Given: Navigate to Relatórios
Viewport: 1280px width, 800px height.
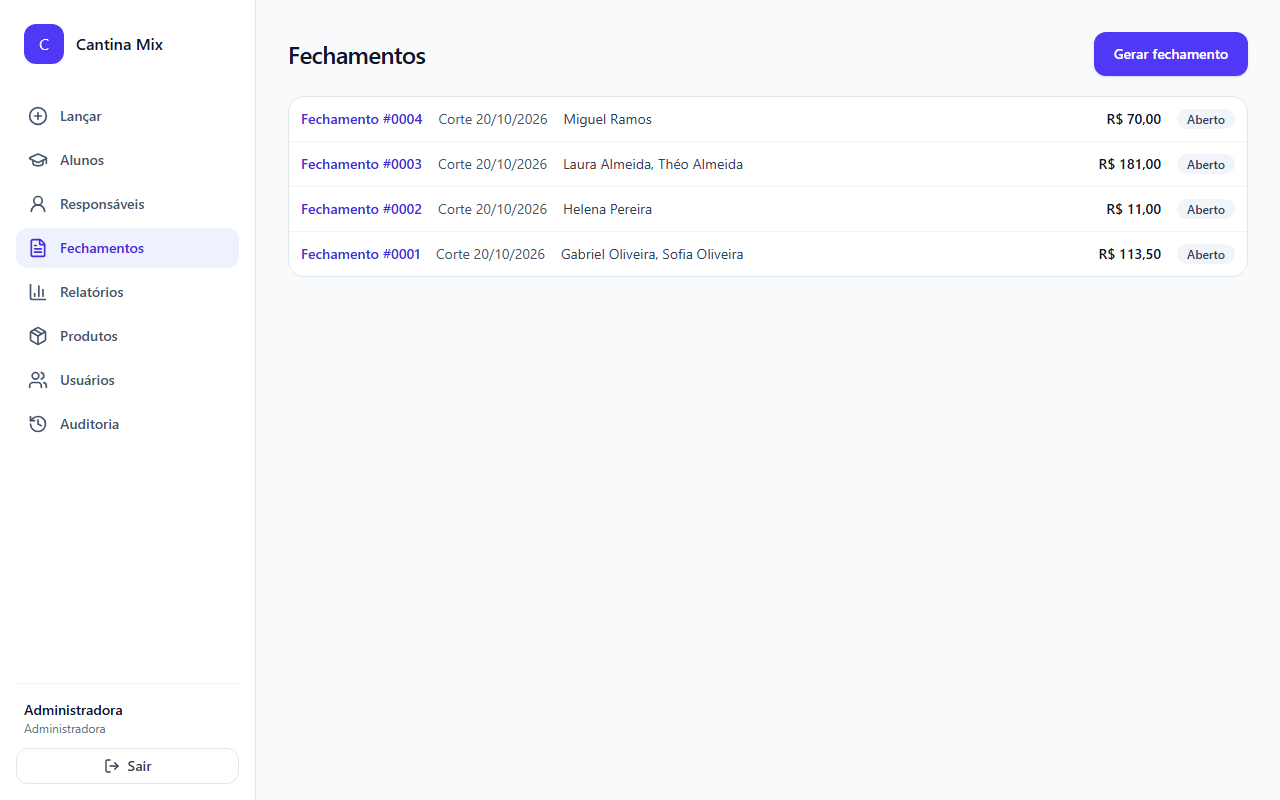Looking at the screenshot, I should [127, 292].
